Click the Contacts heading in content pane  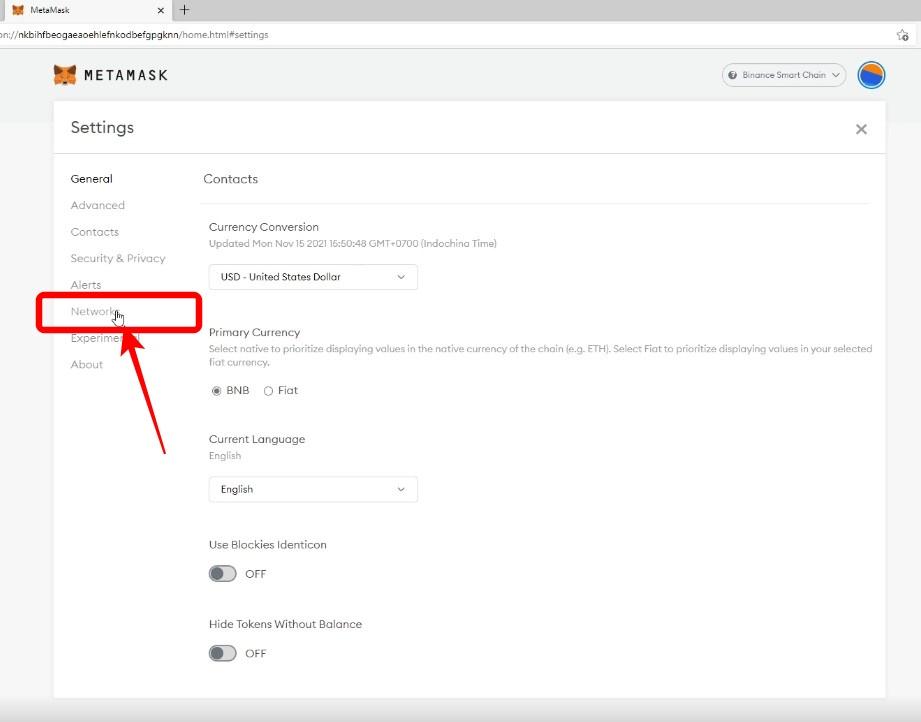tap(230, 179)
